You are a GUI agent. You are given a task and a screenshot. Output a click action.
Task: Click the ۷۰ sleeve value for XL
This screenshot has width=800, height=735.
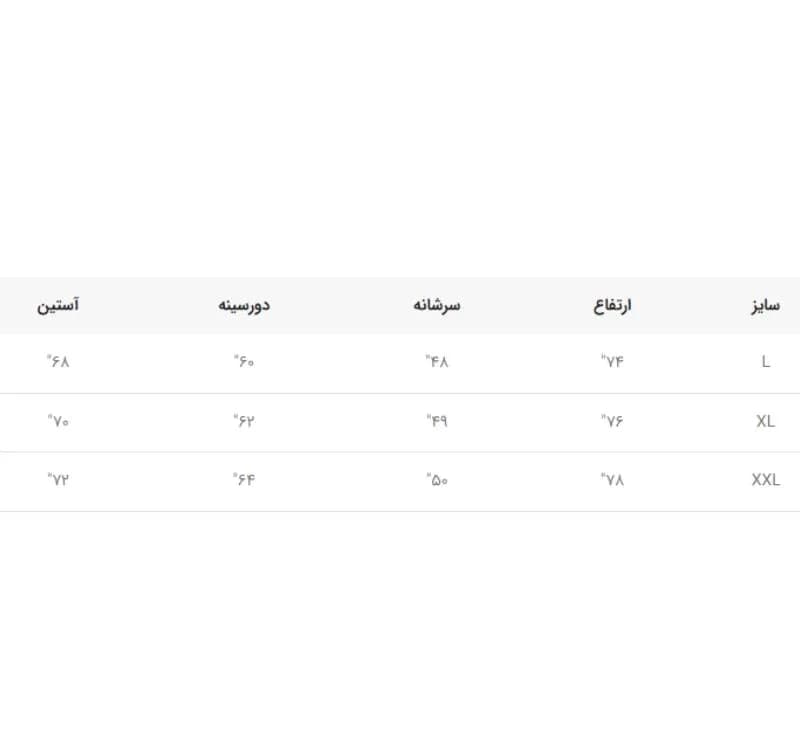click(x=58, y=420)
